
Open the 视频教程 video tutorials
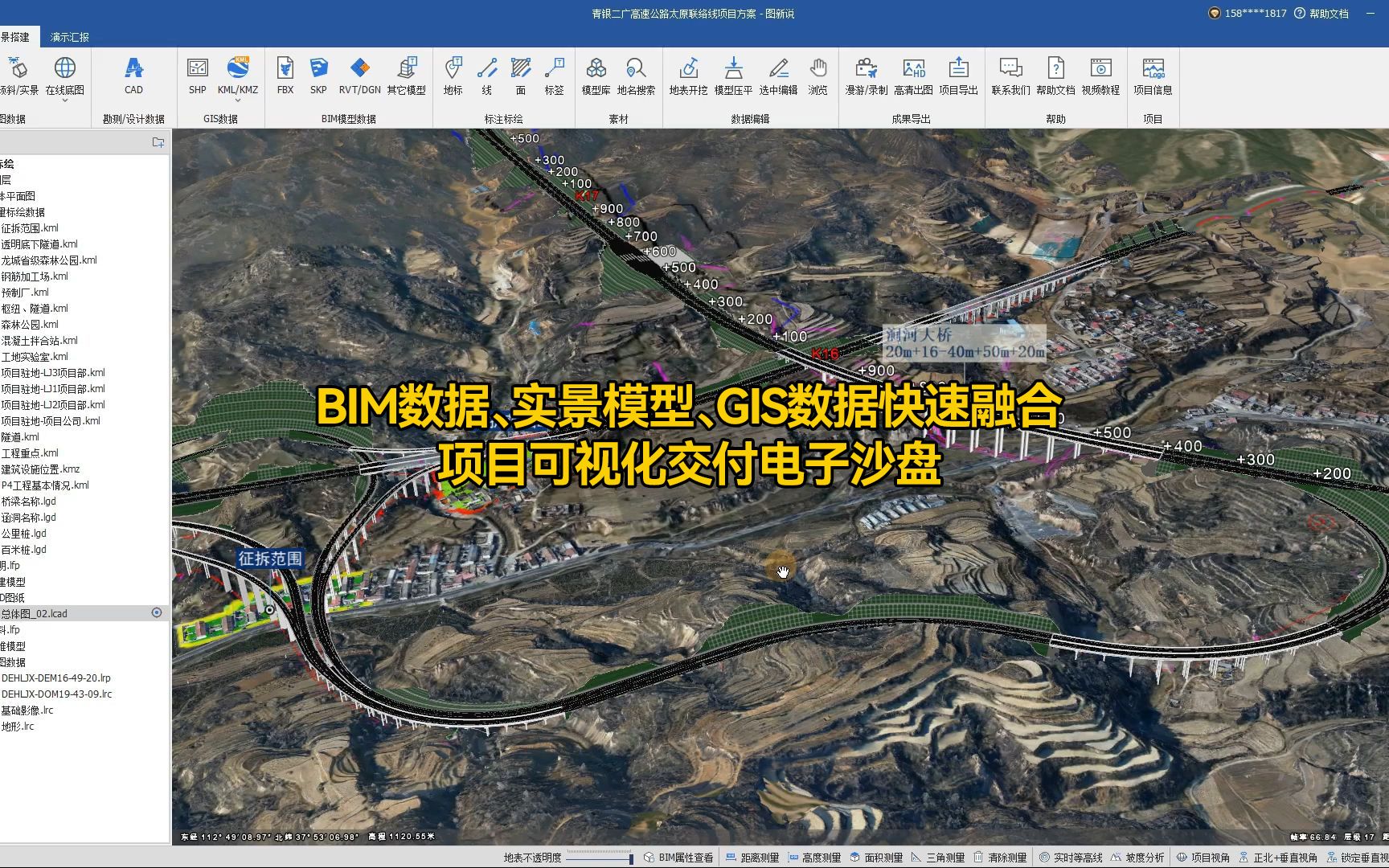(x=1101, y=76)
